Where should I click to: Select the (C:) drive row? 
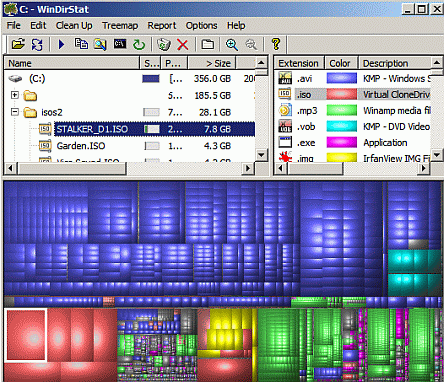point(130,79)
